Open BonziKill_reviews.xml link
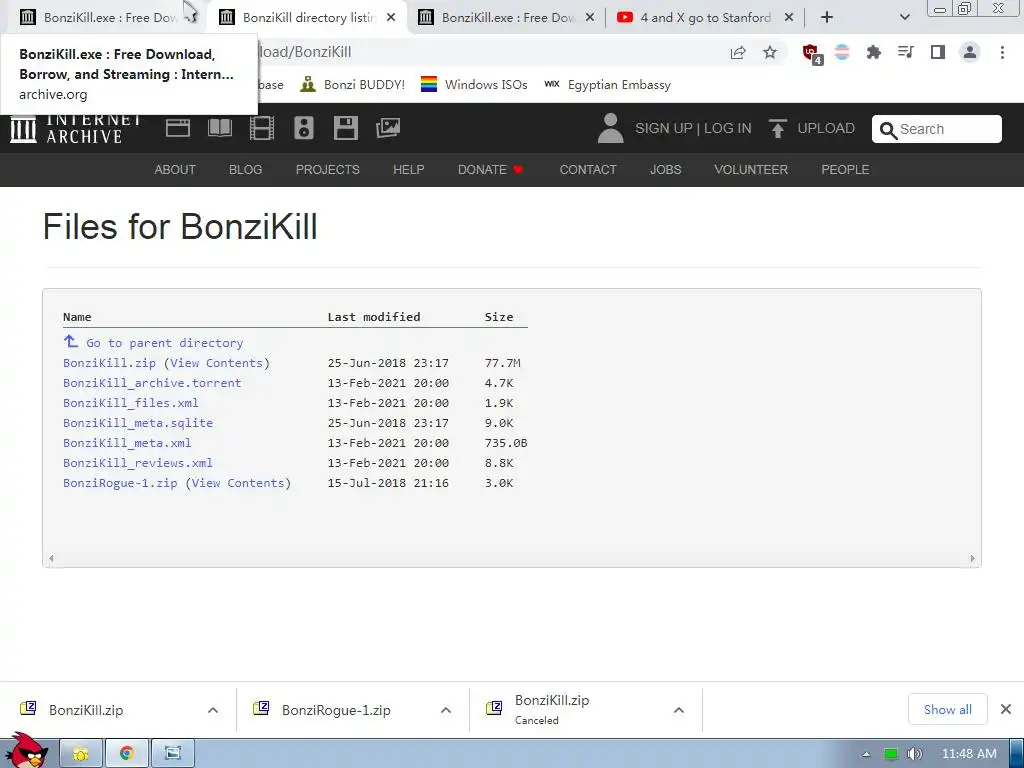 (138, 463)
